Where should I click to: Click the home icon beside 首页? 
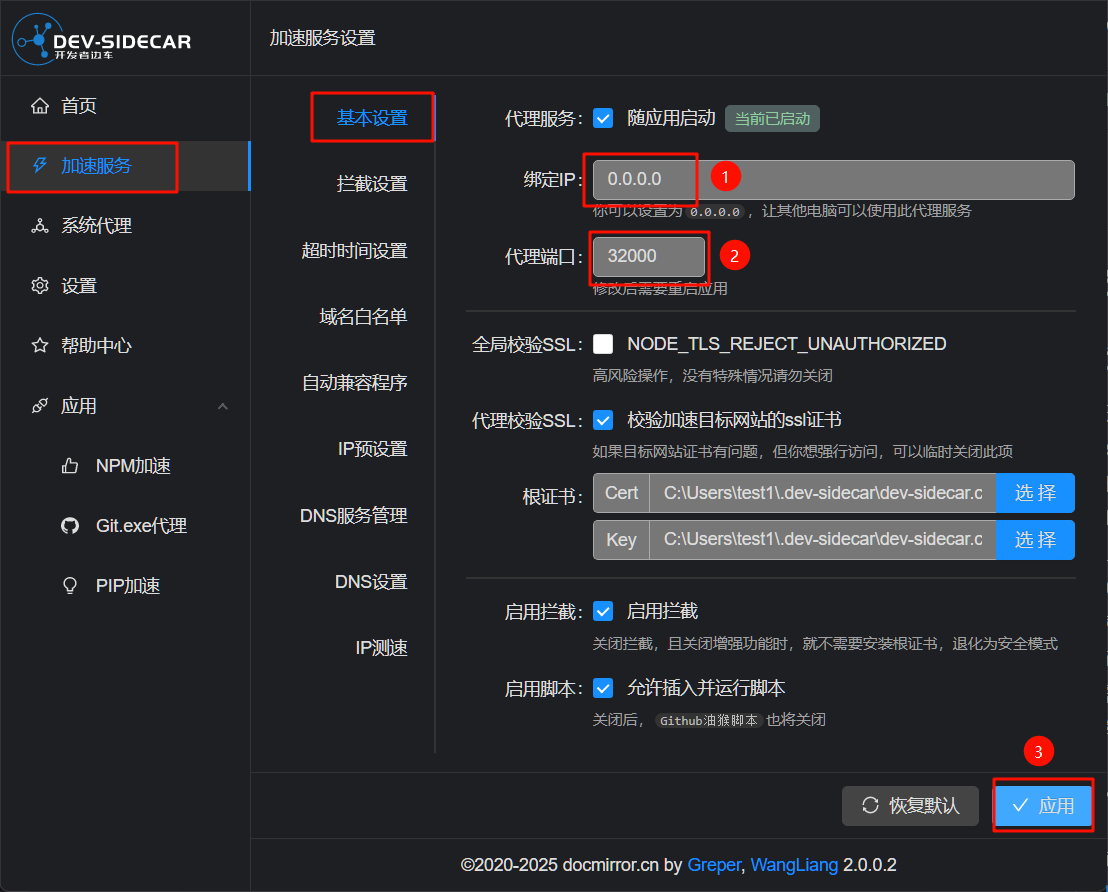pos(40,106)
